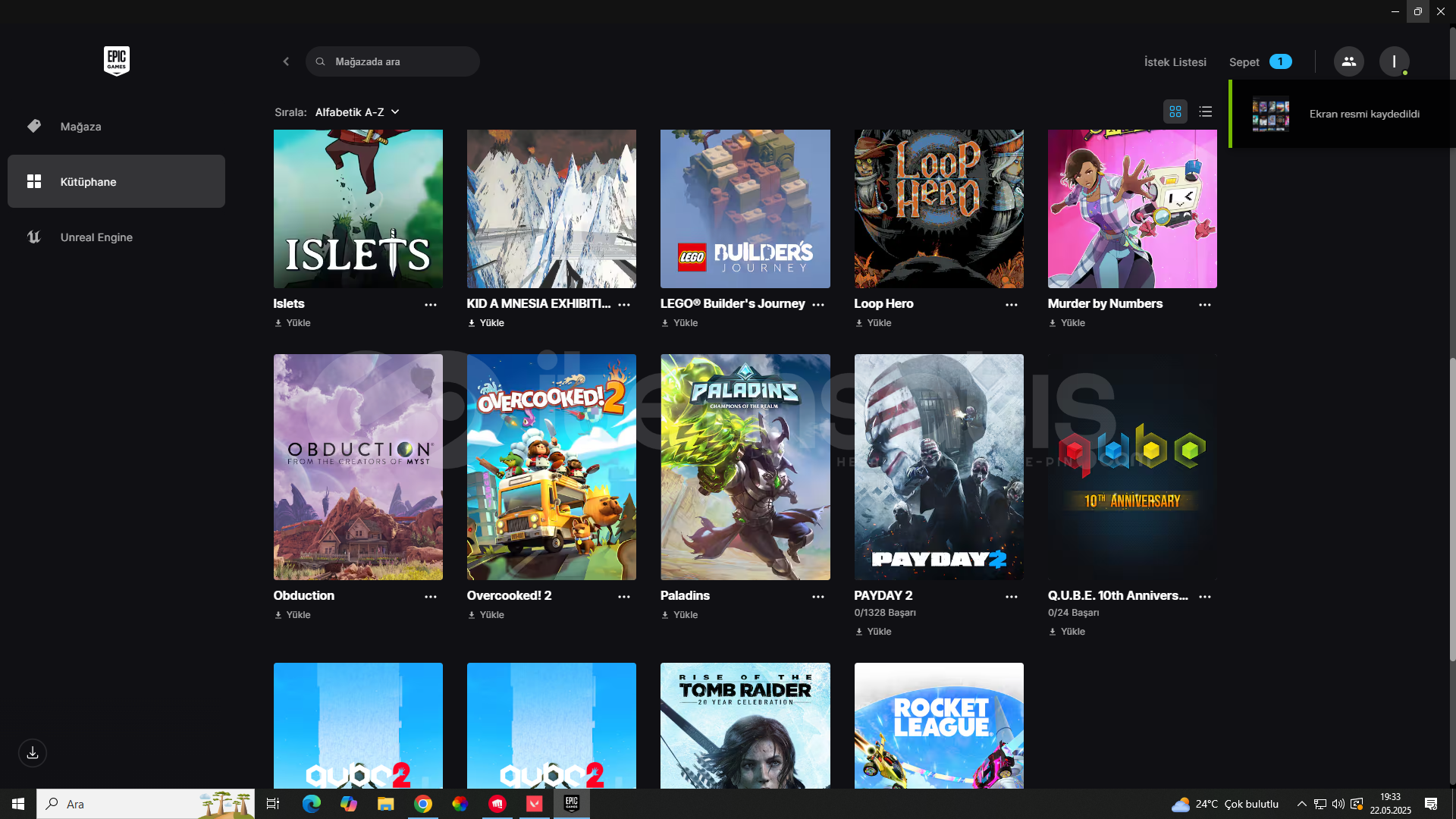Open the Obduction cover art
This screenshot has width=1456, height=819.
358,467
